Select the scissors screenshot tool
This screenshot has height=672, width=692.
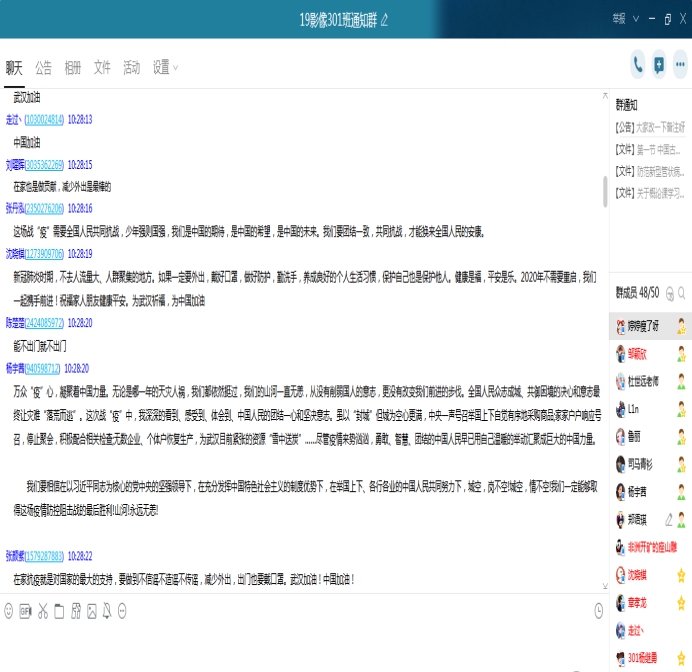click(x=42, y=610)
